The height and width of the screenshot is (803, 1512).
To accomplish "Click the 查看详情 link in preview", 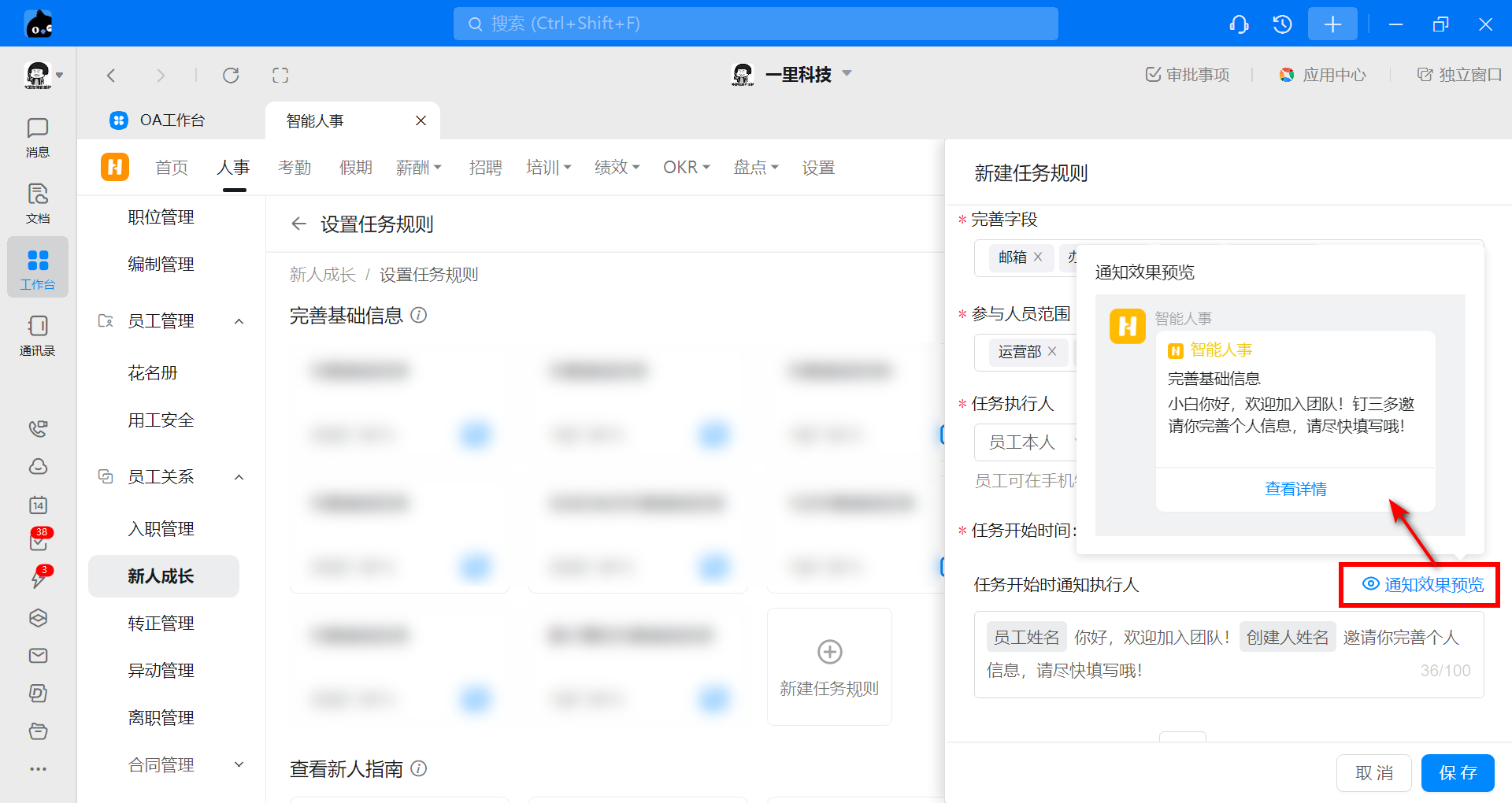I will click(x=1295, y=489).
